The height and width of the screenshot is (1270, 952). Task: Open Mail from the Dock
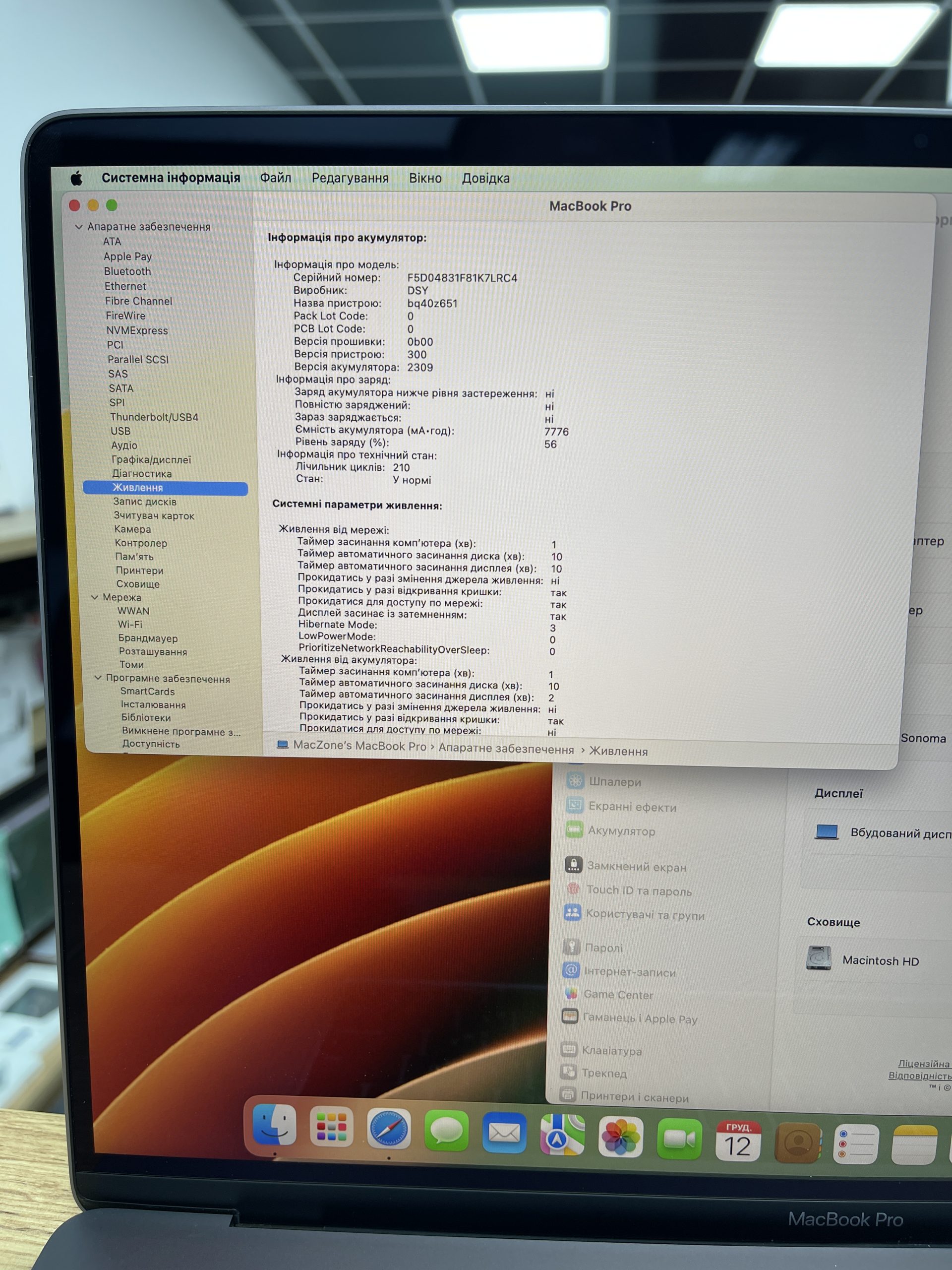click(504, 1133)
